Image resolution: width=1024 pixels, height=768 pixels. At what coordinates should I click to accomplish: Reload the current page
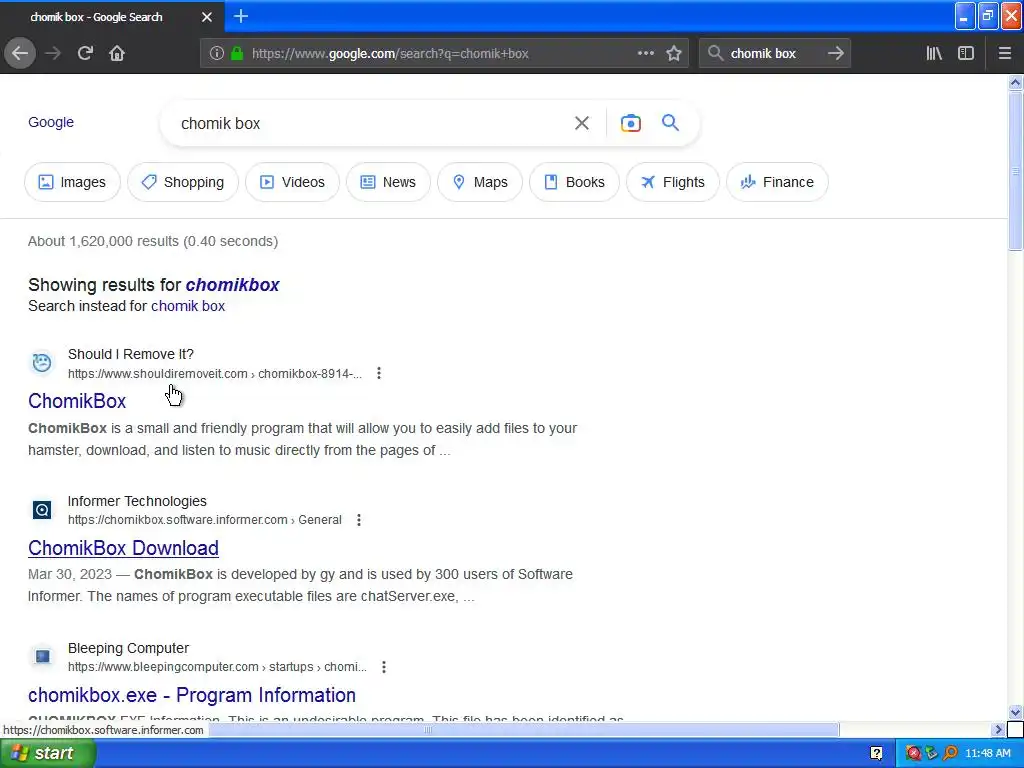coord(85,54)
